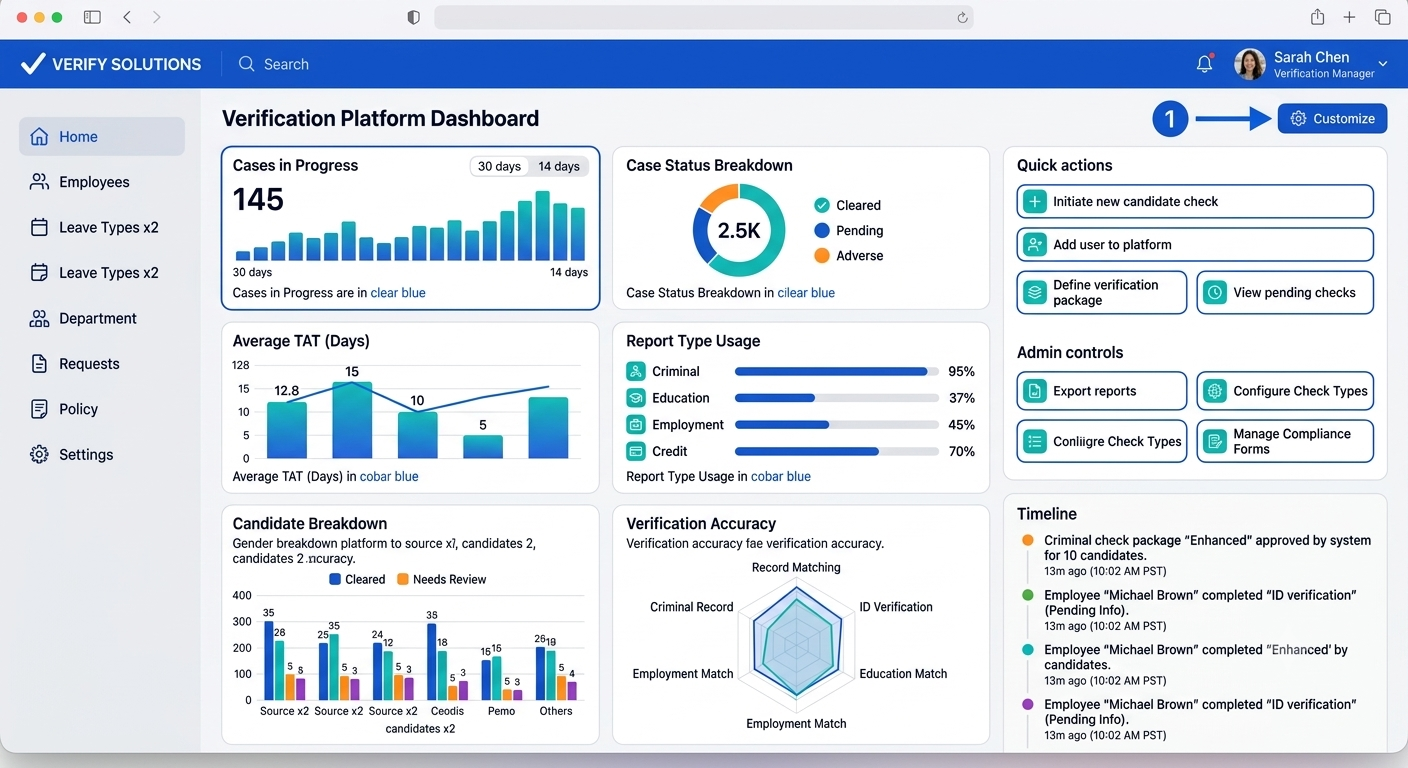
Task: Click the Export reports button
Action: coord(1102,391)
